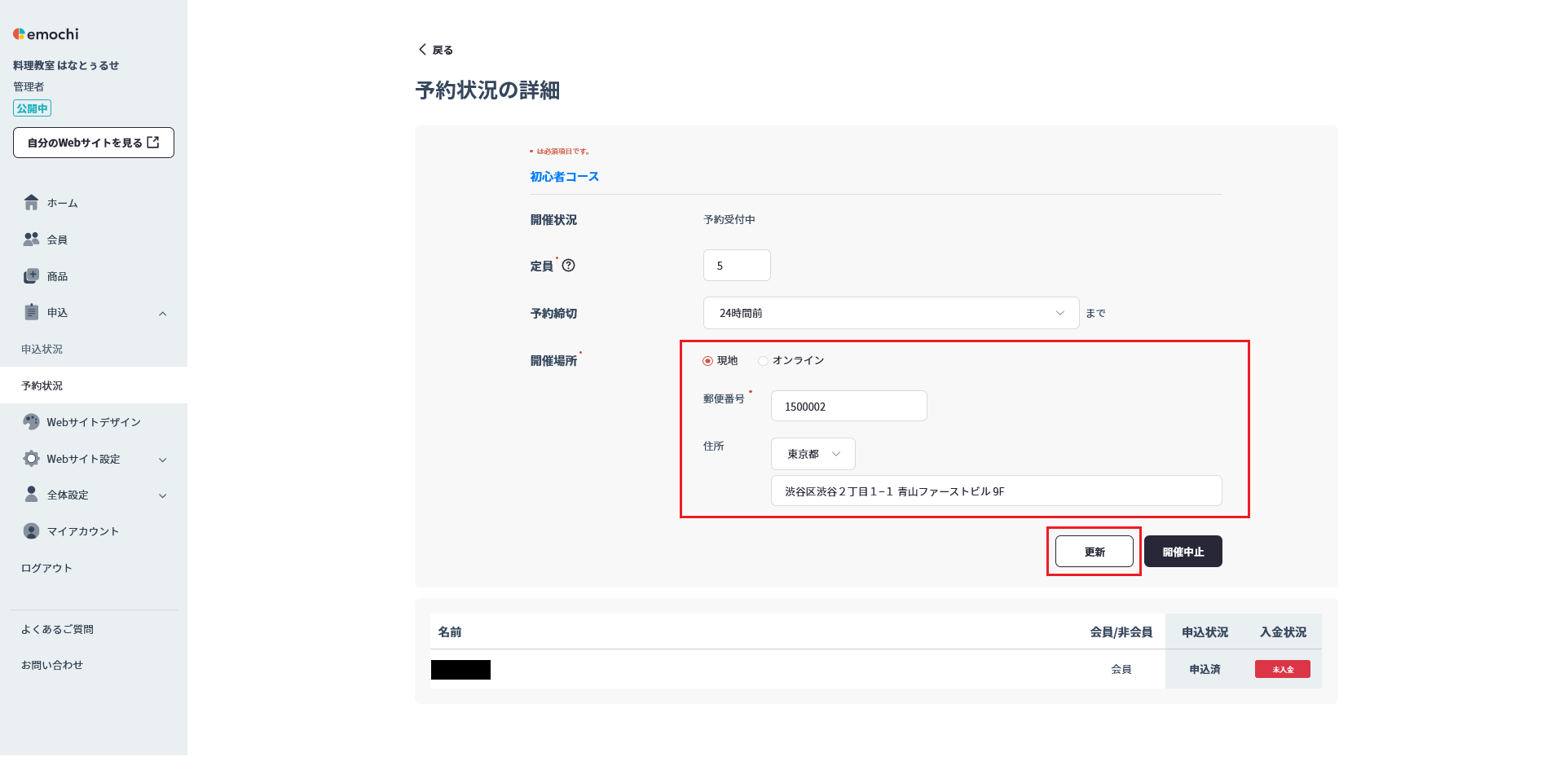Expand the Webサイト設定 chevron
This screenshot has width=1568, height=757.
pos(162,460)
